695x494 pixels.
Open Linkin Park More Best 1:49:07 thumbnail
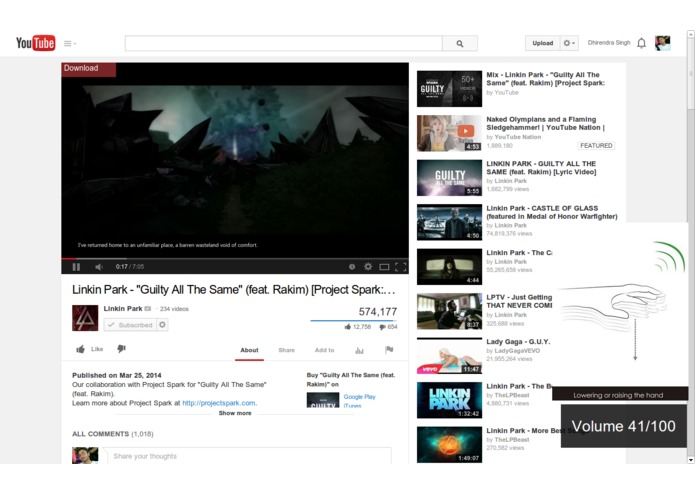click(x=449, y=445)
